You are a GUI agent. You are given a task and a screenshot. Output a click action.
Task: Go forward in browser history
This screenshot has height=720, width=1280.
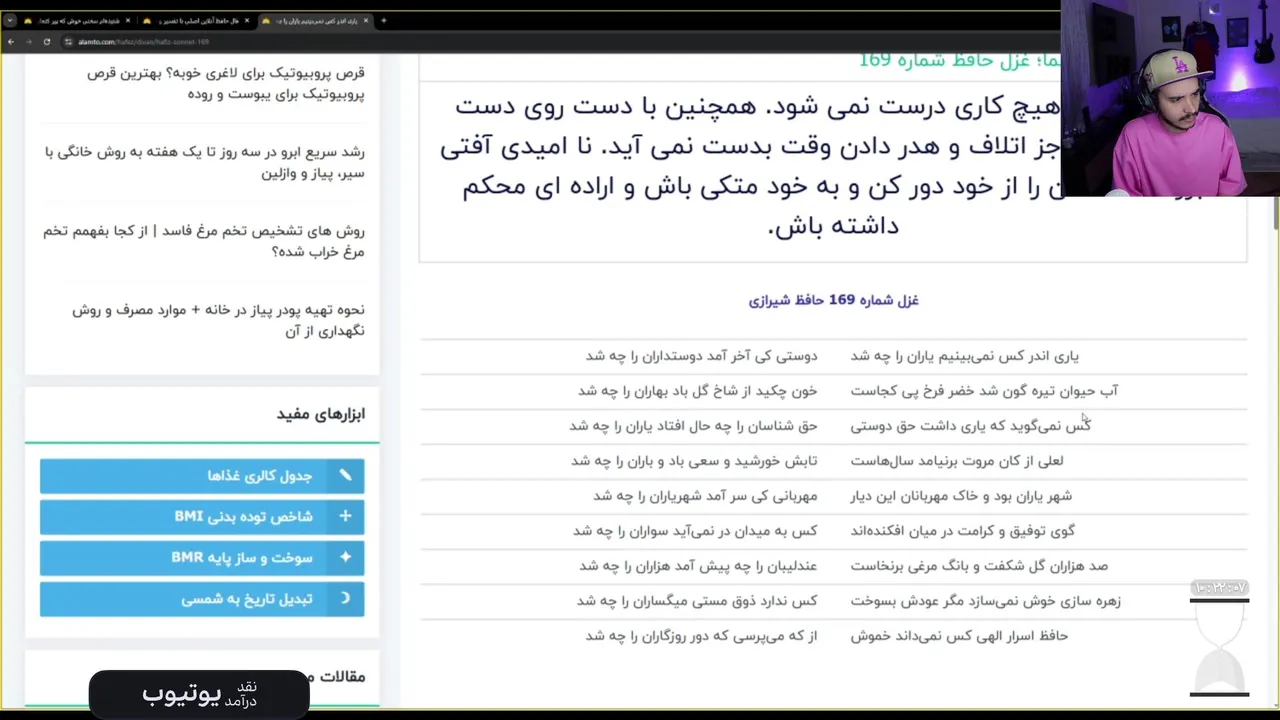(x=28, y=42)
